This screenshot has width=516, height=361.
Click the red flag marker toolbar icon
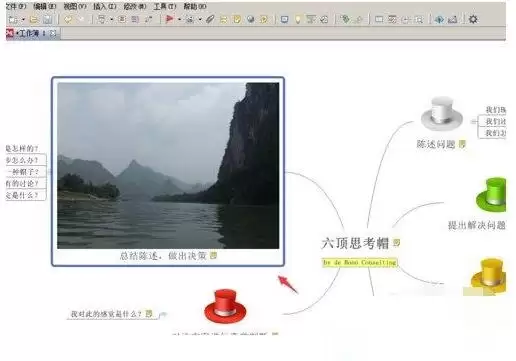(170, 19)
